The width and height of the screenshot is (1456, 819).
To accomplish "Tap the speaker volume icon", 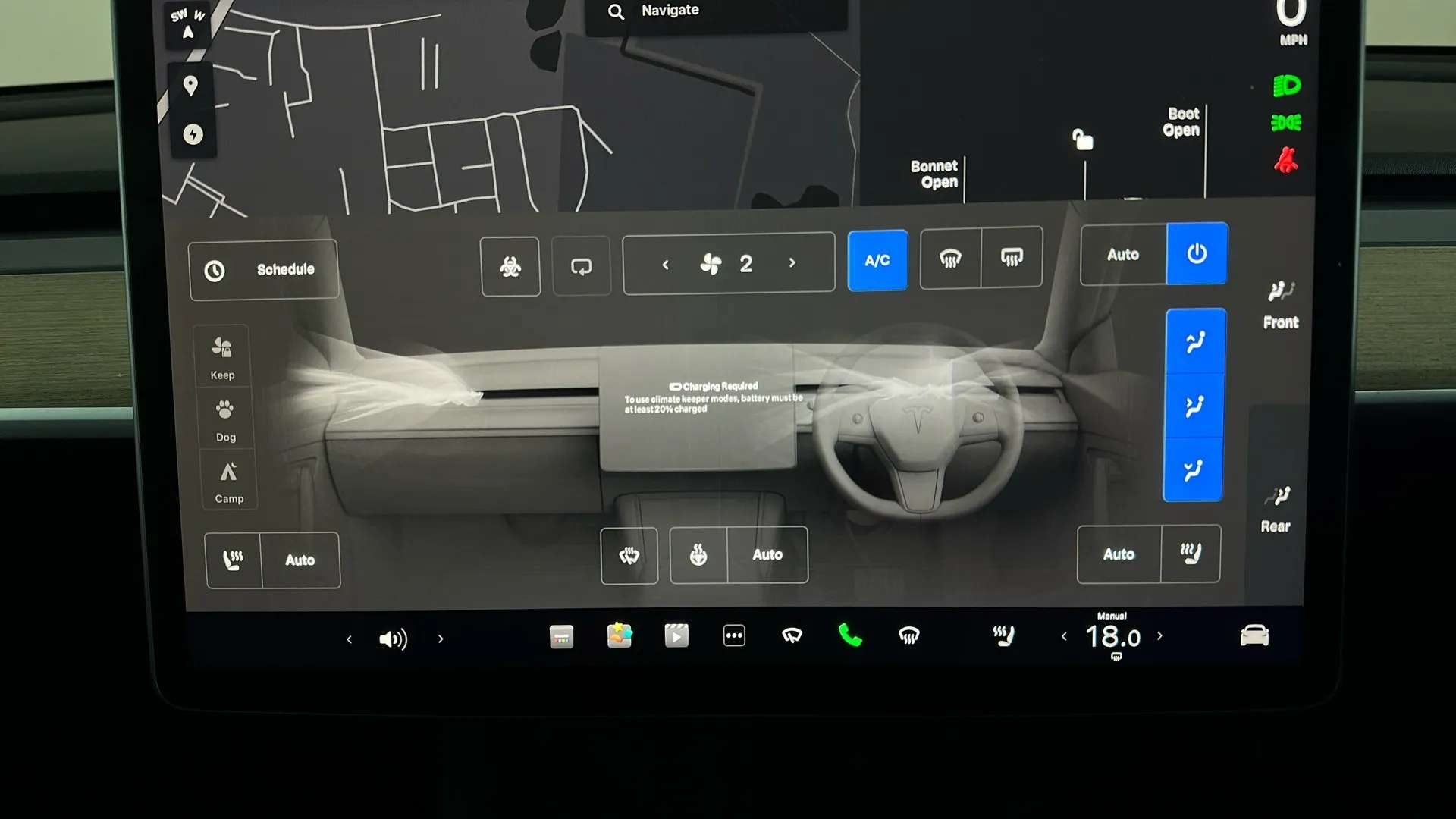I will click(393, 639).
